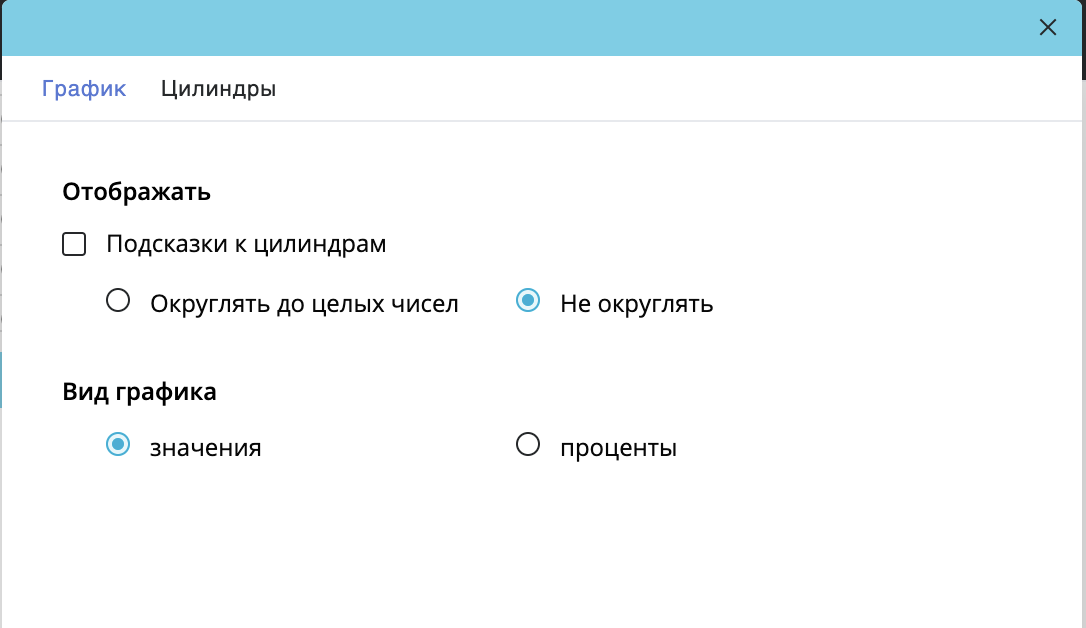Open the Цилиндры tab
1086x628 pixels.
[218, 89]
